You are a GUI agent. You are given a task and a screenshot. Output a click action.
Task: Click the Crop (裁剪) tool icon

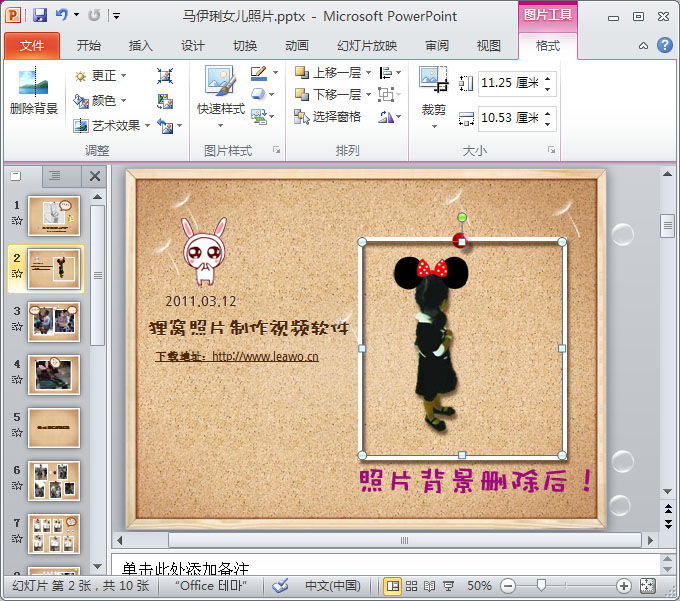point(433,79)
